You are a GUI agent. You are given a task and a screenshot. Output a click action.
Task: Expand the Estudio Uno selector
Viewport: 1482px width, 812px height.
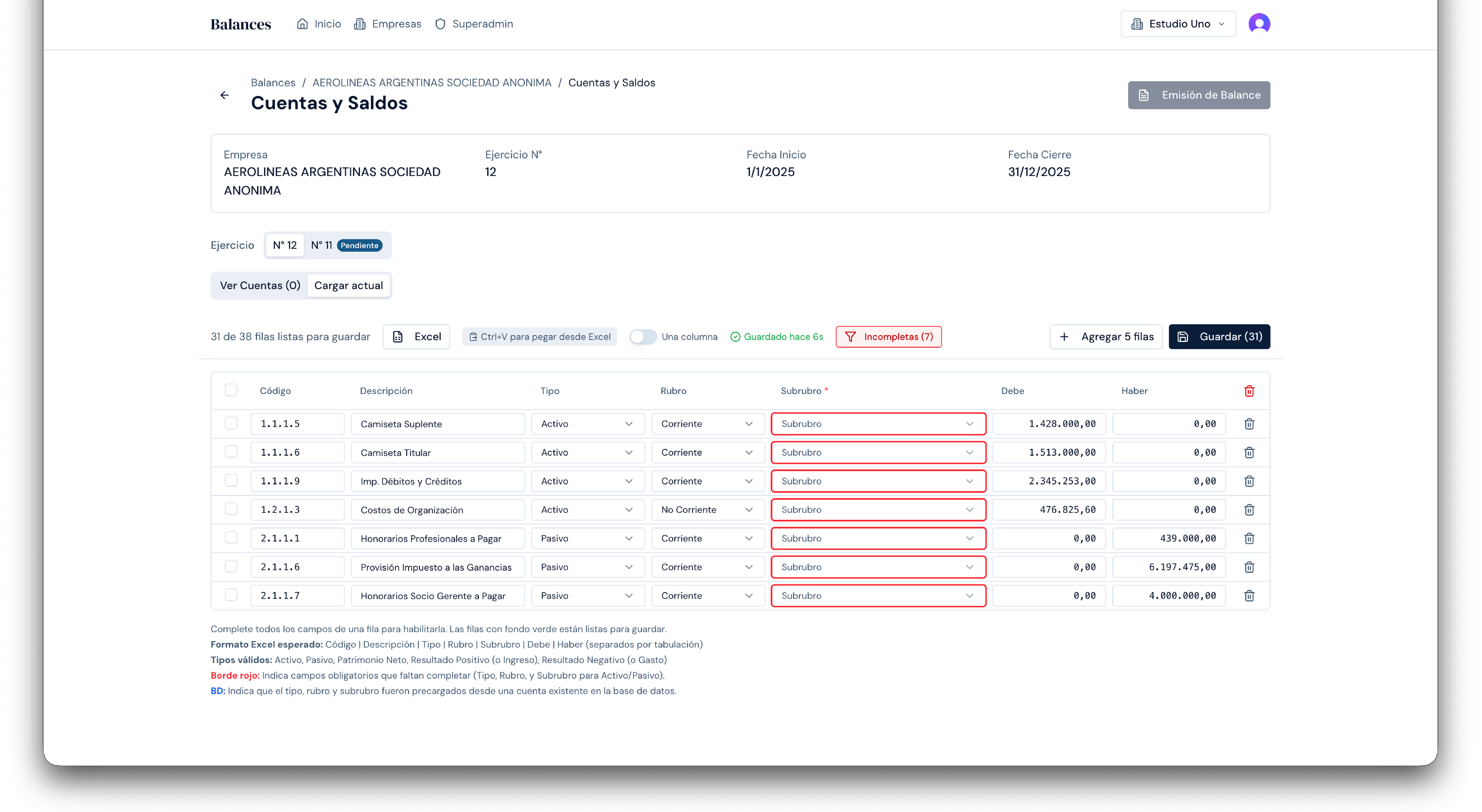(x=1178, y=24)
